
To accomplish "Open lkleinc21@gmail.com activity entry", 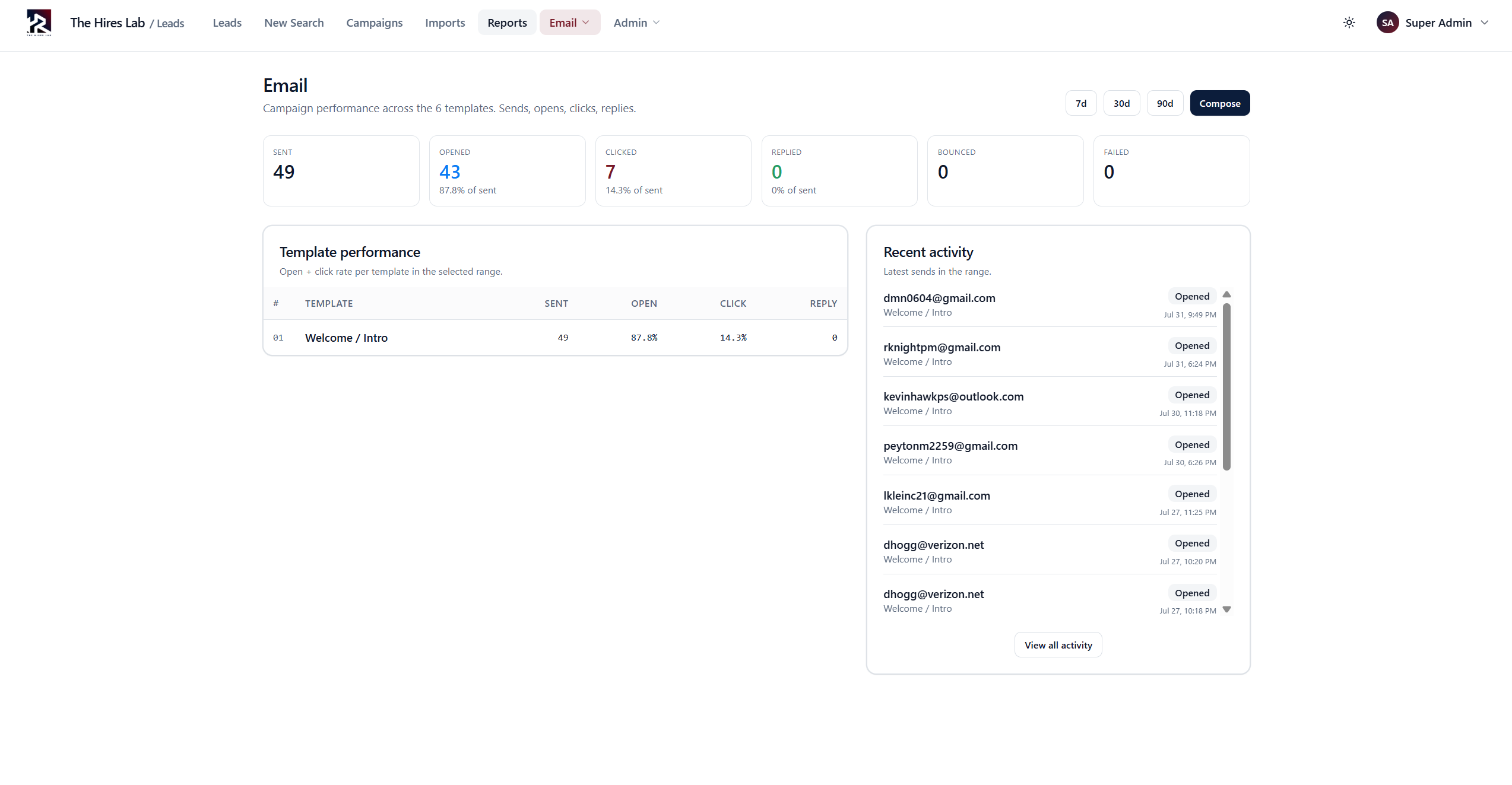I will click(1050, 502).
